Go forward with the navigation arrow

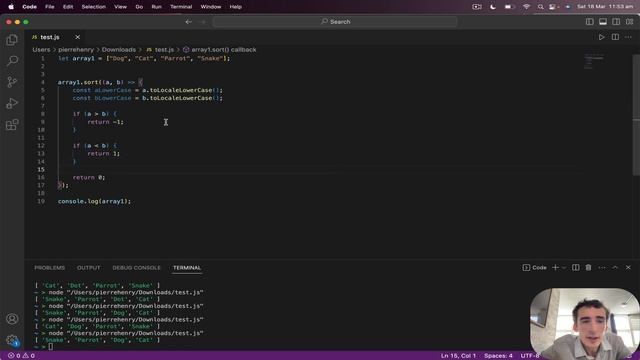tap(203, 22)
